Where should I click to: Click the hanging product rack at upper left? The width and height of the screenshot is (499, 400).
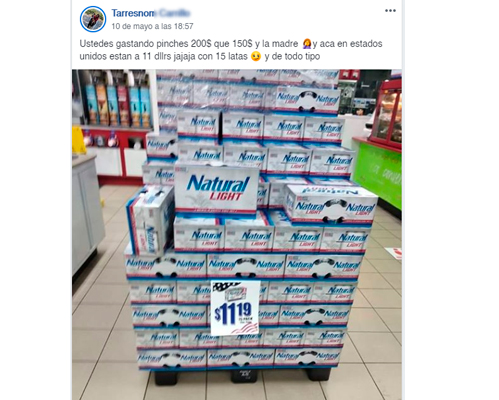(x=117, y=102)
